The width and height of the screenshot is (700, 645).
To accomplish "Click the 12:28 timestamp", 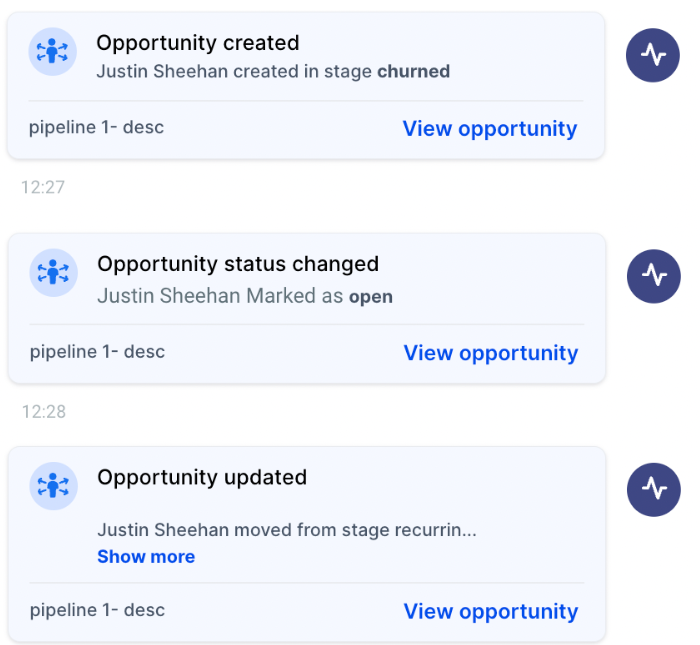I will [44, 411].
